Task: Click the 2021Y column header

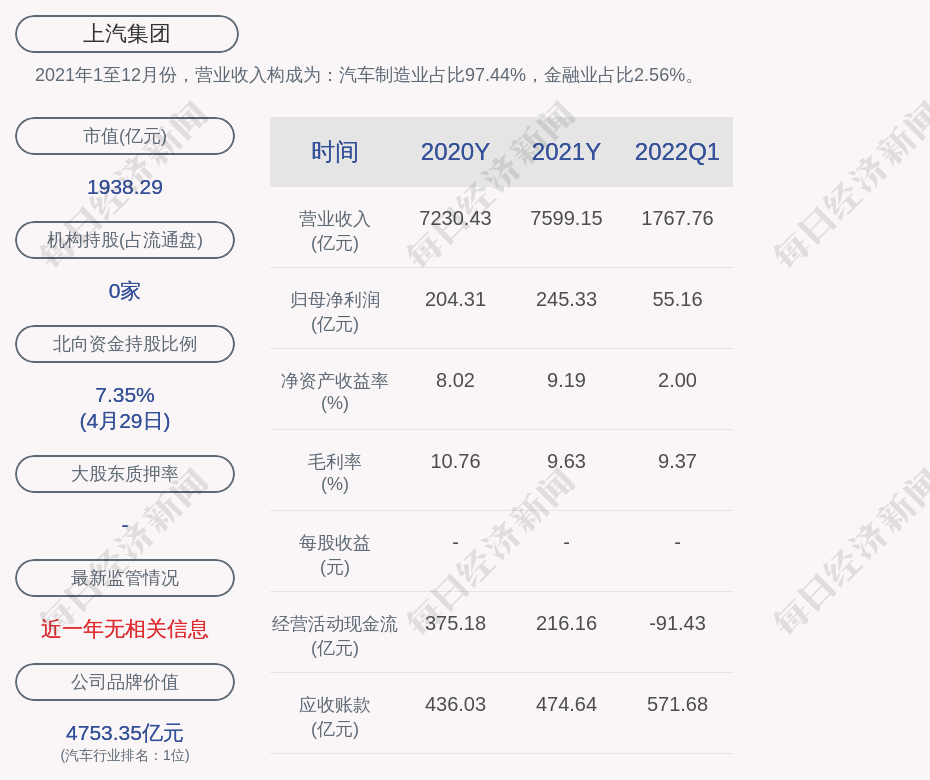Action: [x=566, y=152]
